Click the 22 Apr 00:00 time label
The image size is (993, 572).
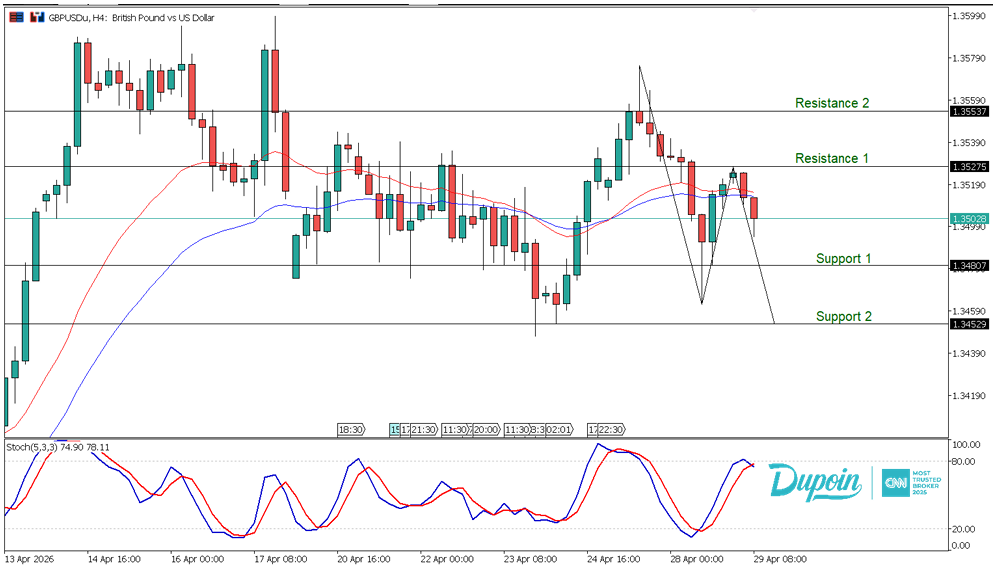click(447, 559)
